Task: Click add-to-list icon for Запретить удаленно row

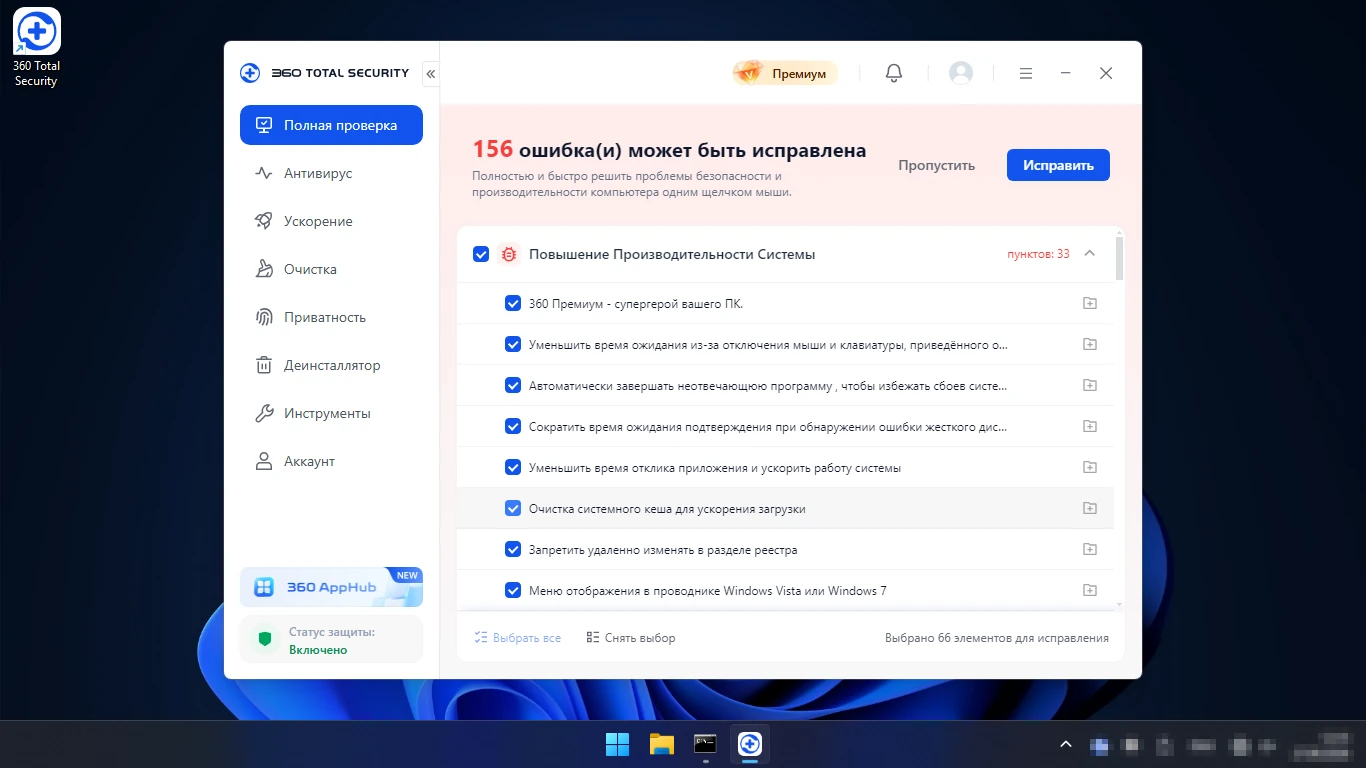Action: click(1090, 549)
